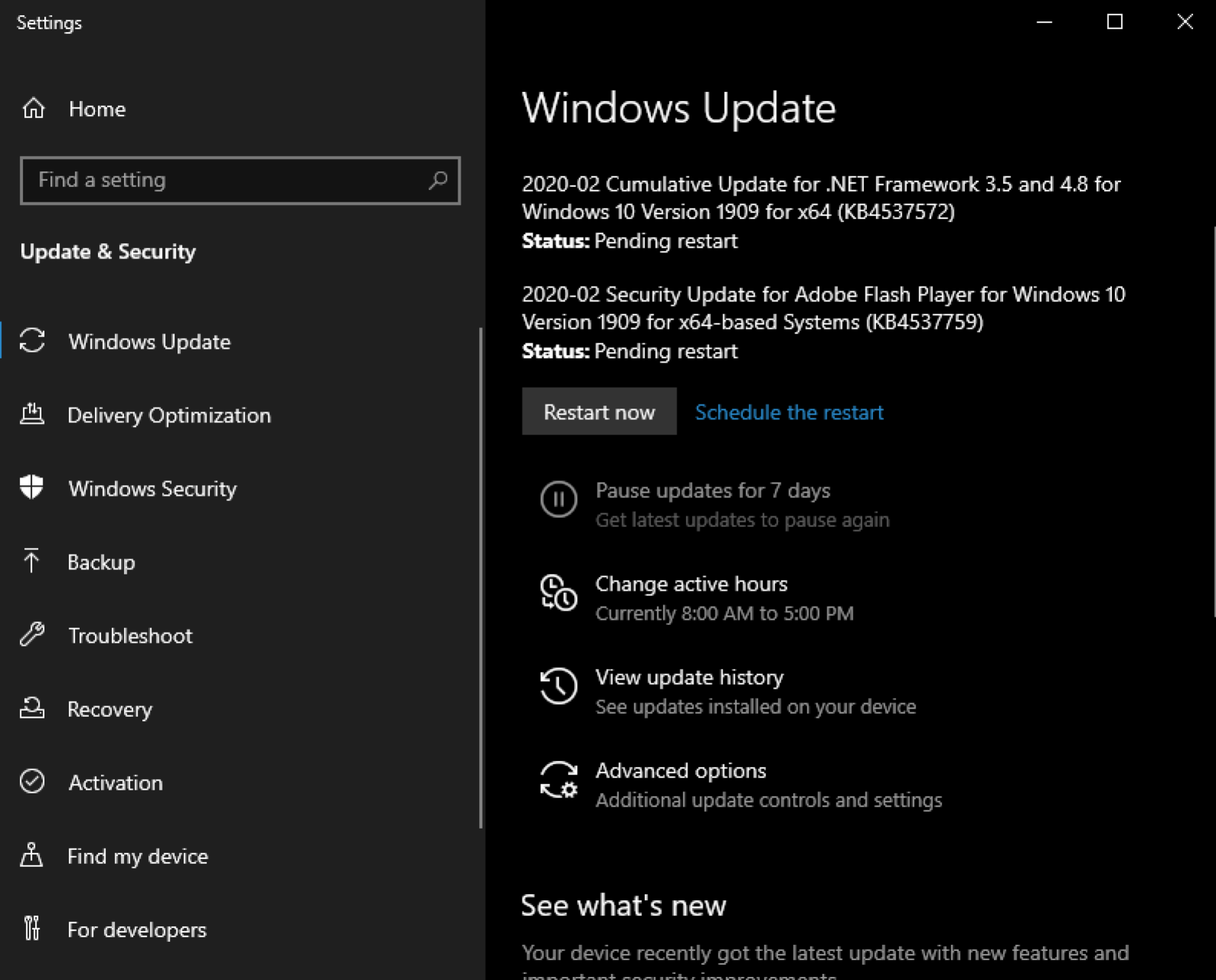Click the Windows Update page title
1216x980 pixels.
(679, 108)
